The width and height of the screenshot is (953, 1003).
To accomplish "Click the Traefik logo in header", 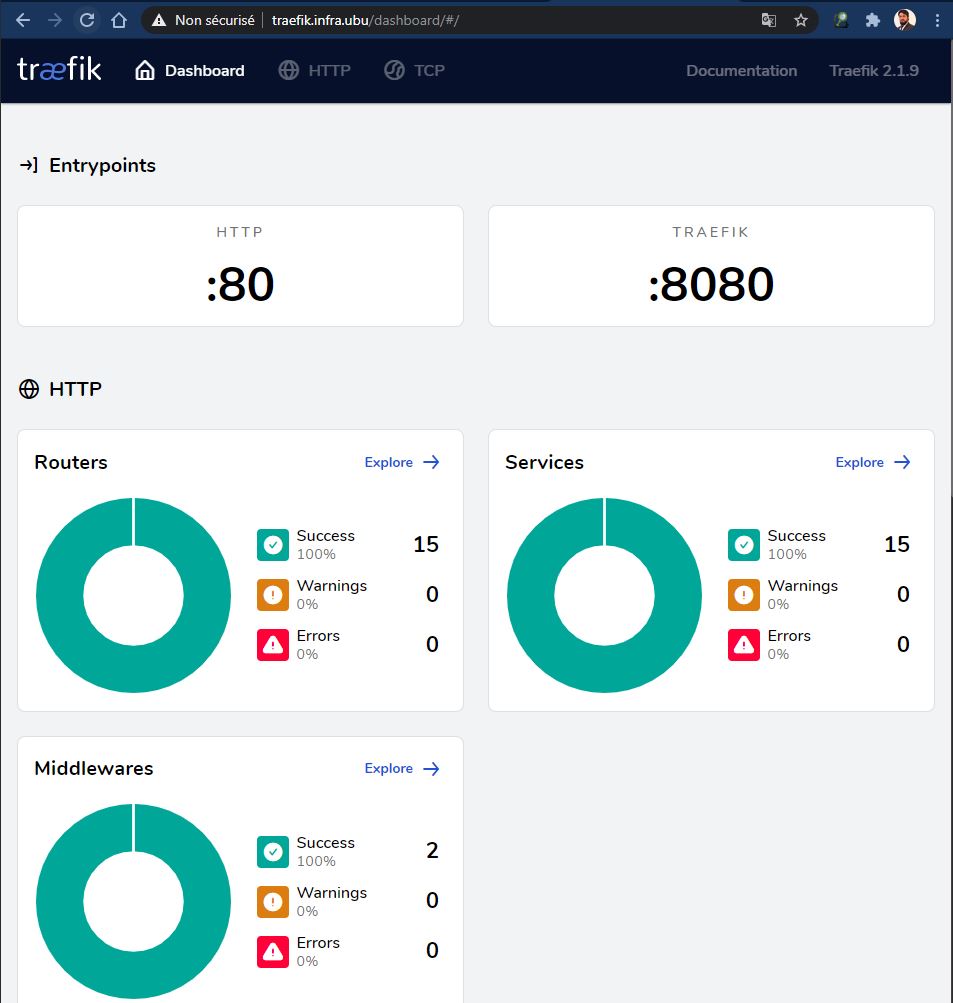I will [x=59, y=70].
